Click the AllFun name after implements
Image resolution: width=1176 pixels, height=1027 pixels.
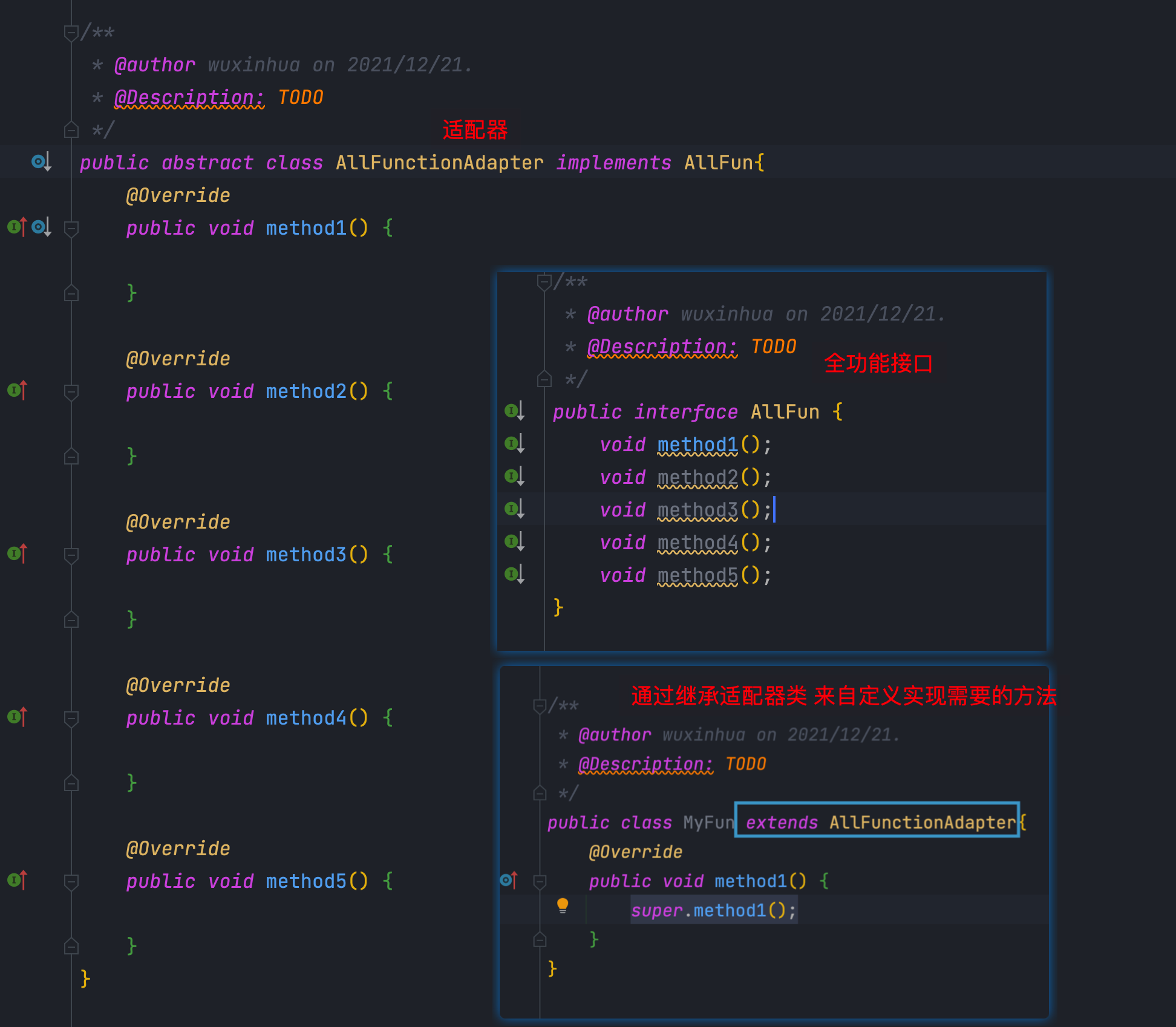(x=718, y=163)
